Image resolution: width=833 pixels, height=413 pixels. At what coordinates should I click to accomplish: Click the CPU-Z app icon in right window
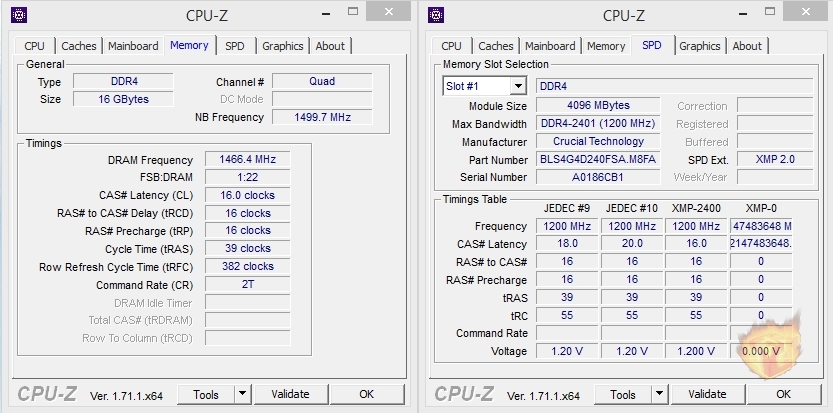pos(436,15)
